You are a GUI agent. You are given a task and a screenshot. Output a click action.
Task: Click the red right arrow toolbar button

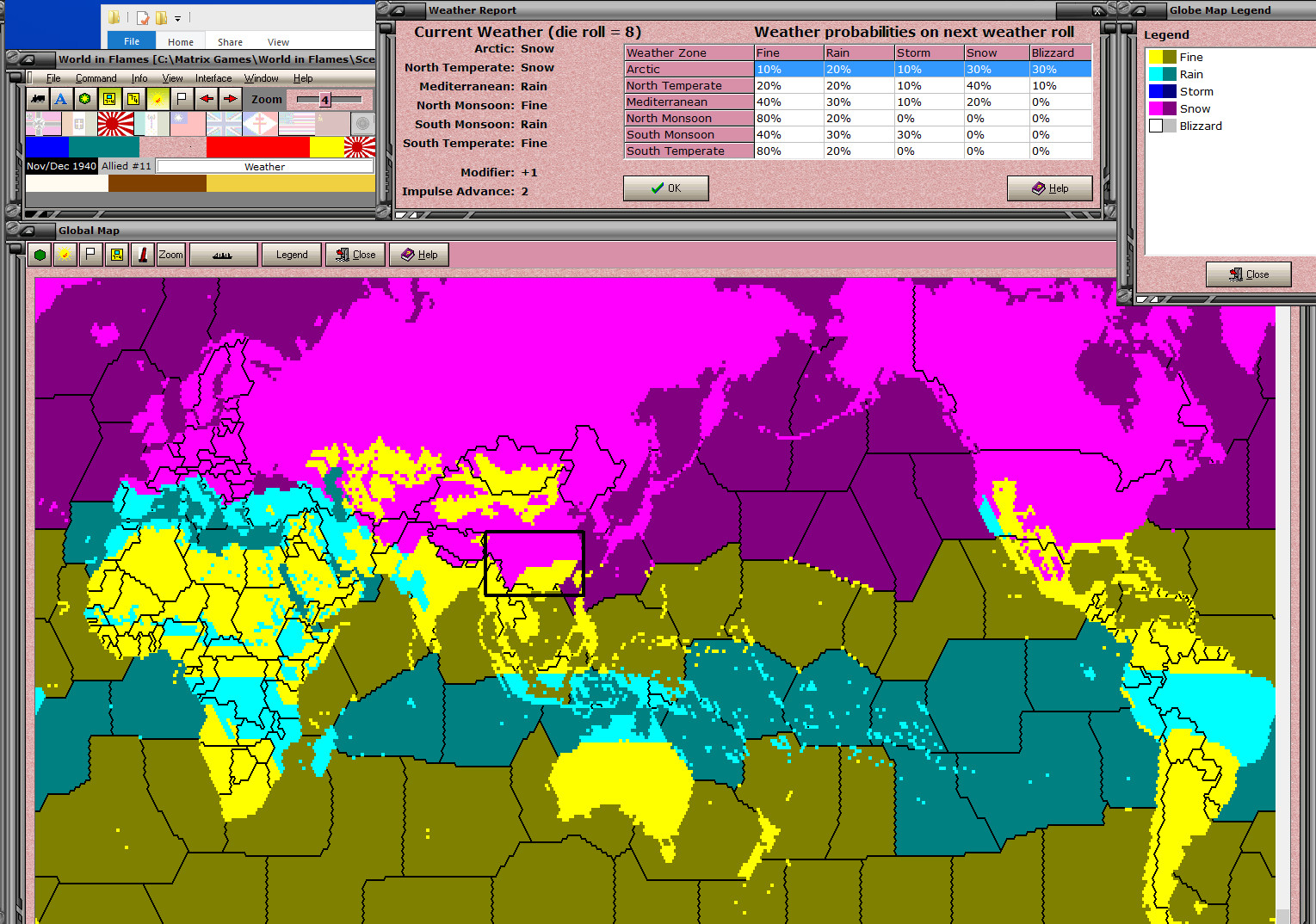(x=231, y=99)
